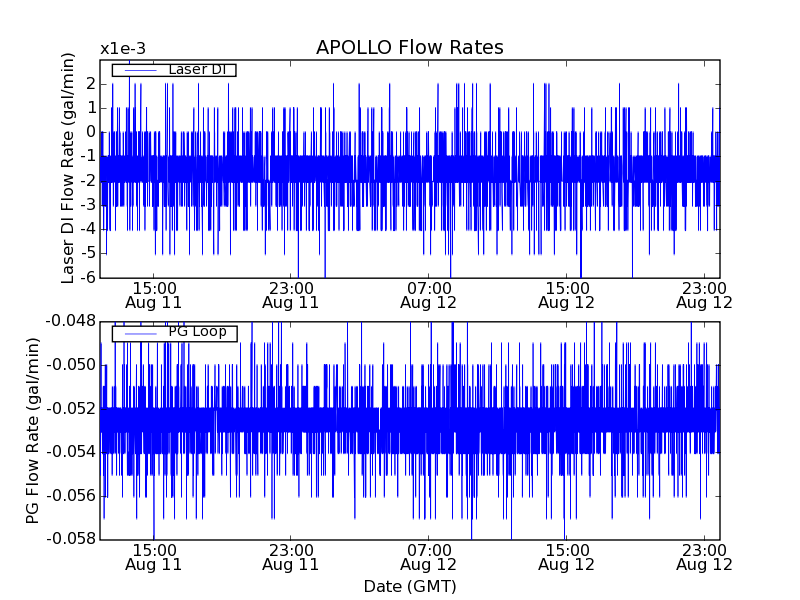Viewport: 800px width, 600px height.
Task: Click the 07:00 Aug 12 tick under the lower plot
Action: click(429, 557)
